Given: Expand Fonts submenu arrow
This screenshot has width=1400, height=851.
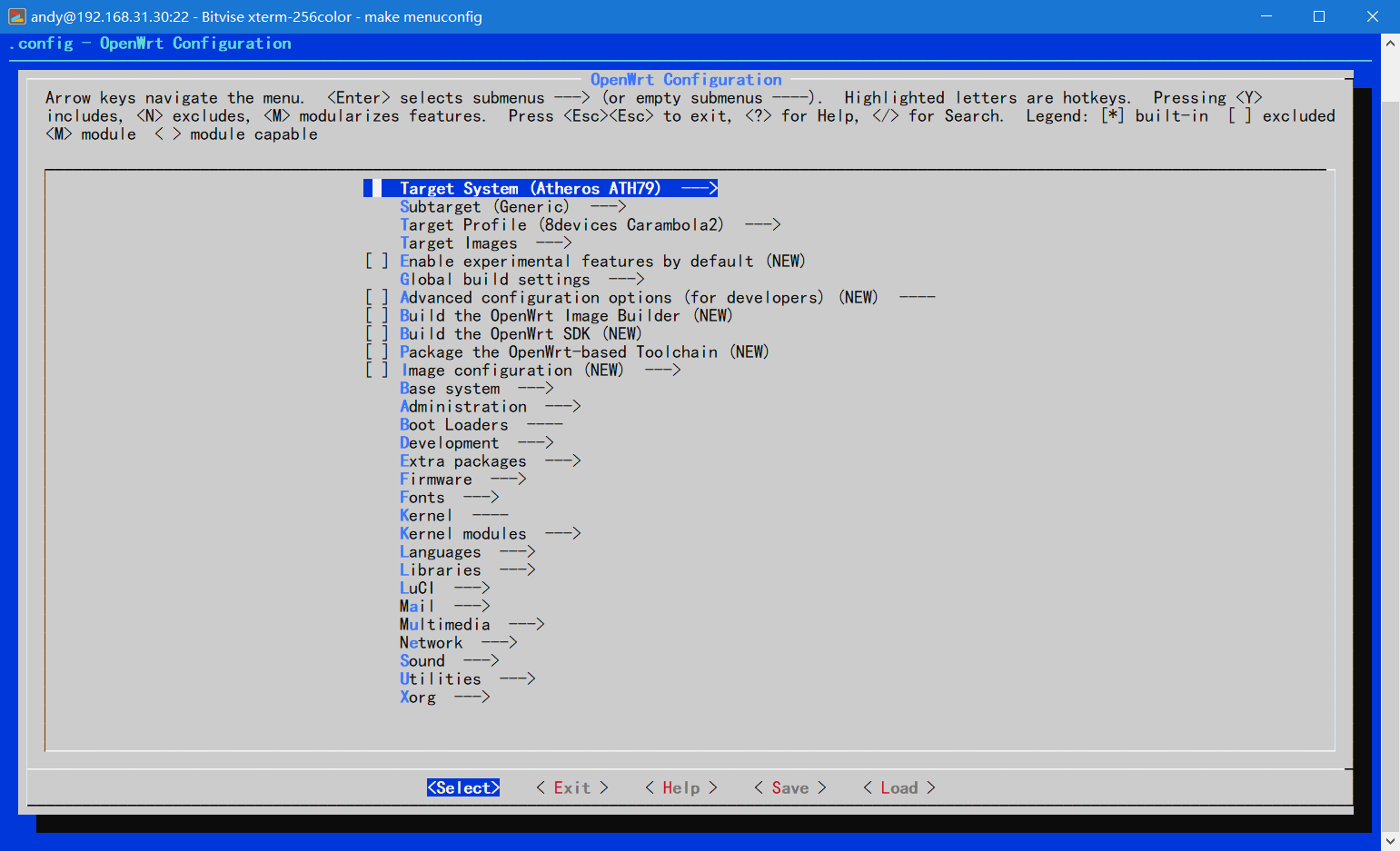Looking at the screenshot, I should pos(482,497).
